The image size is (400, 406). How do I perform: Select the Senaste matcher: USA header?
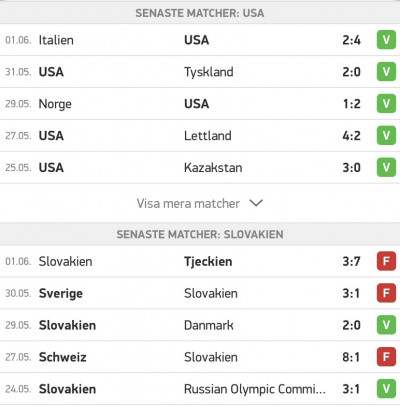(200, 13)
